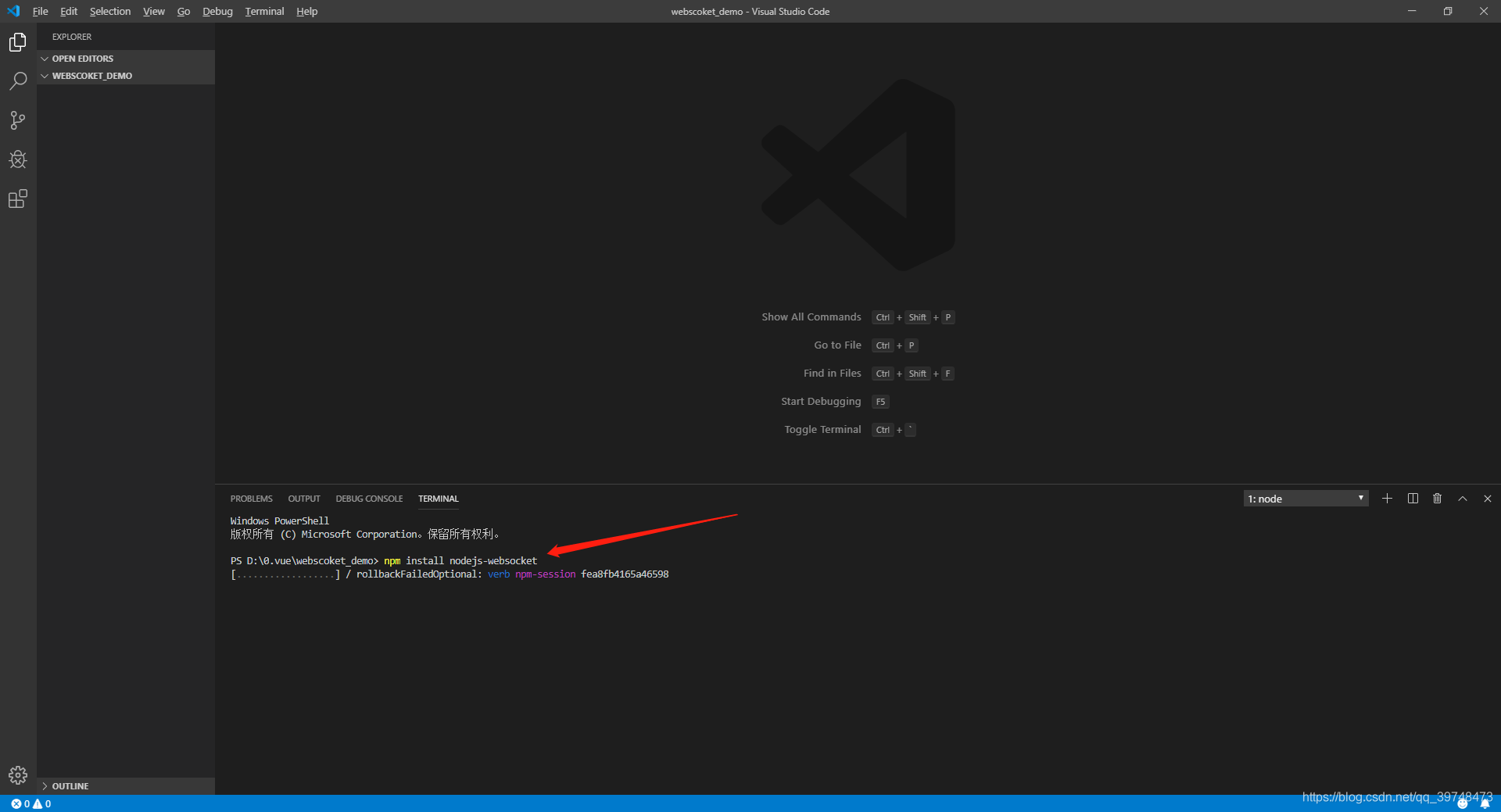
Task: Open the terminal selector dropdown '1: node'
Action: click(1306, 499)
